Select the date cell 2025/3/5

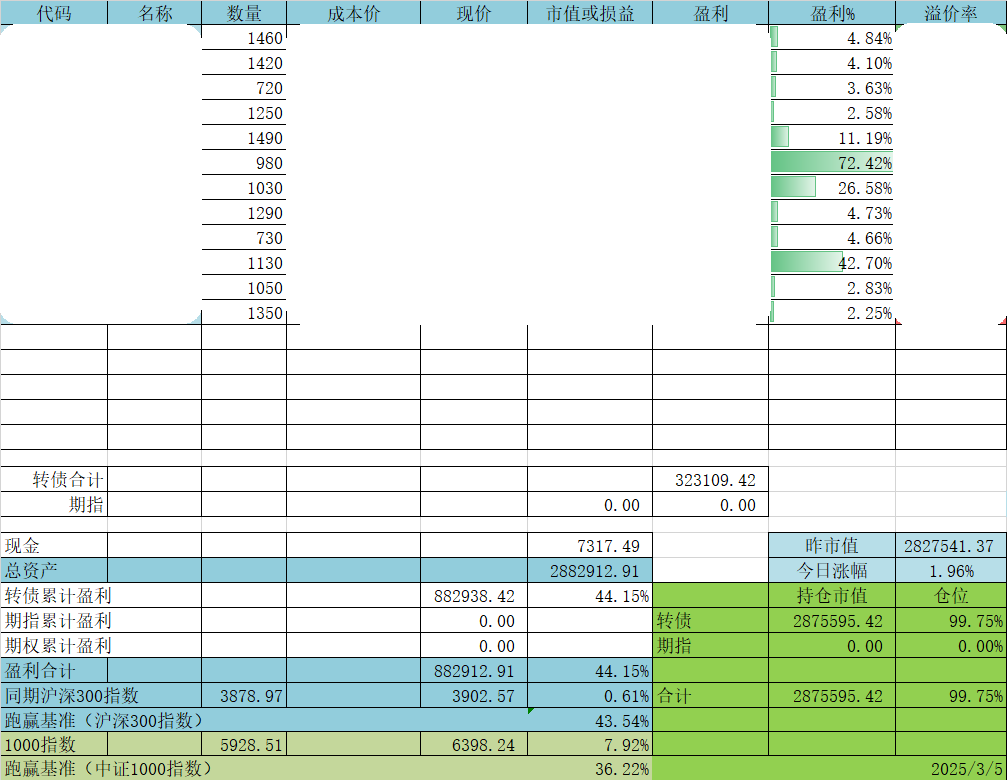951,768
